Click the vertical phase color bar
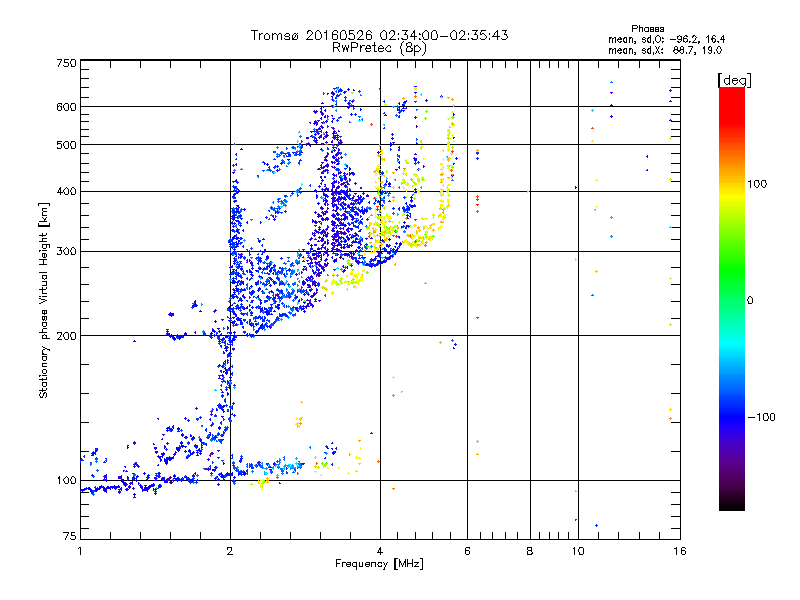 [x=732, y=298]
